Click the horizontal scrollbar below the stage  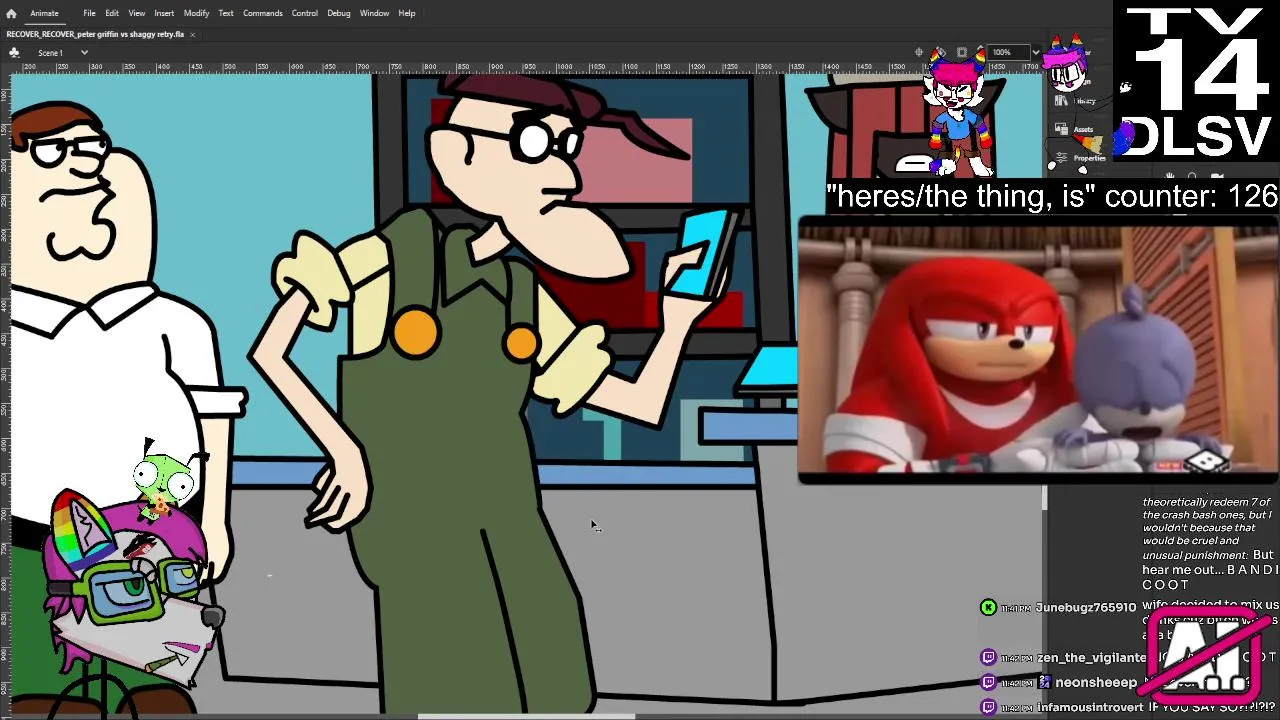click(525, 716)
